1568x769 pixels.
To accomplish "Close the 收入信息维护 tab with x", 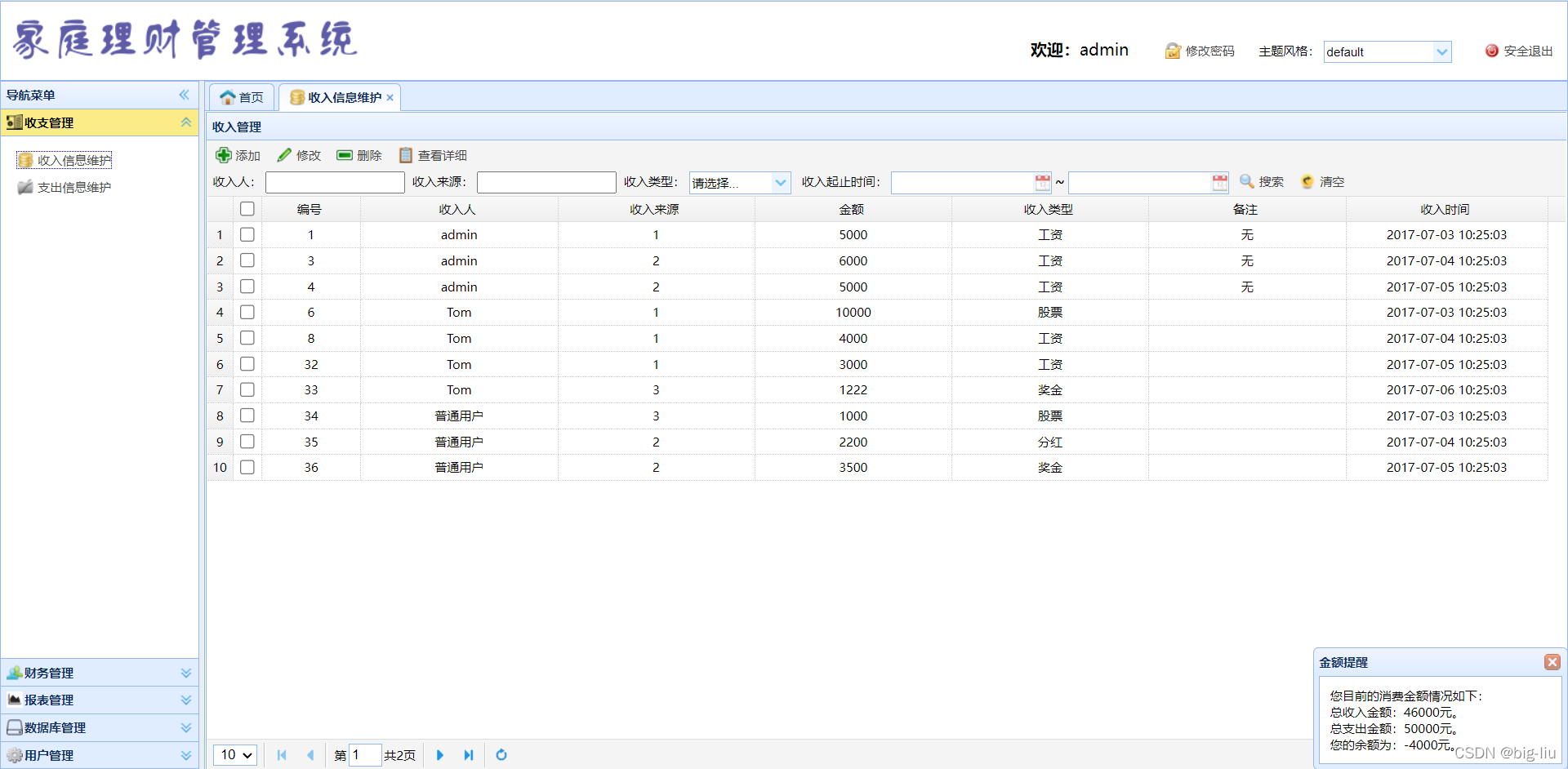I will pyautogui.click(x=390, y=98).
